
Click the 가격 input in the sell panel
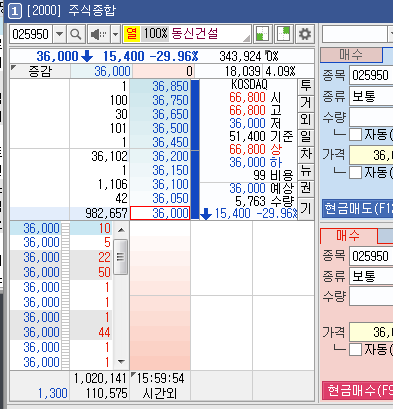click(371, 155)
